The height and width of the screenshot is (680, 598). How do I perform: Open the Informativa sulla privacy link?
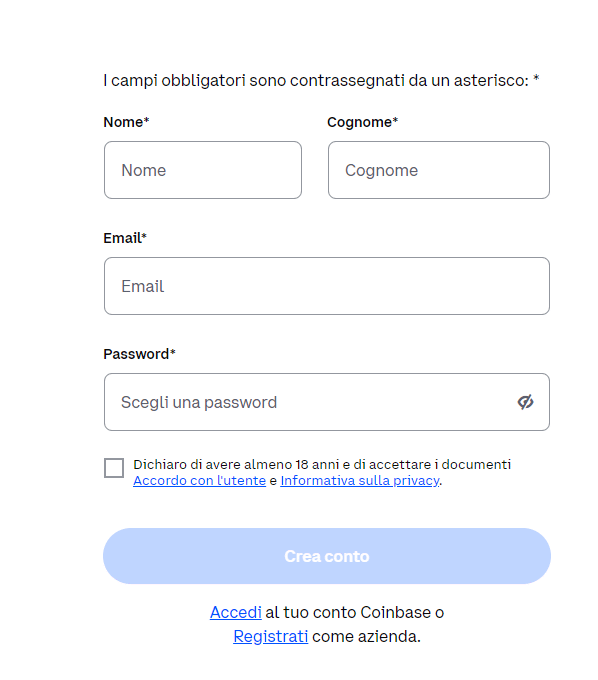360,481
